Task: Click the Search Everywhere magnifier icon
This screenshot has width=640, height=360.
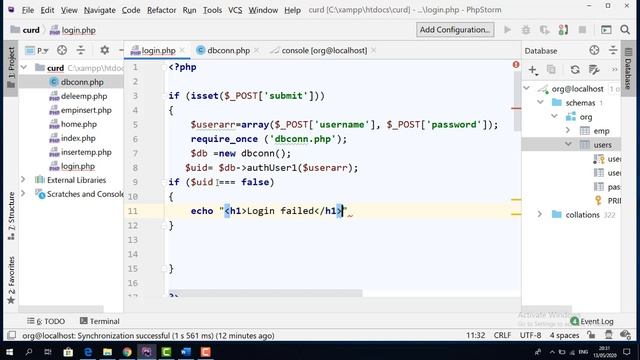Action: [625, 30]
